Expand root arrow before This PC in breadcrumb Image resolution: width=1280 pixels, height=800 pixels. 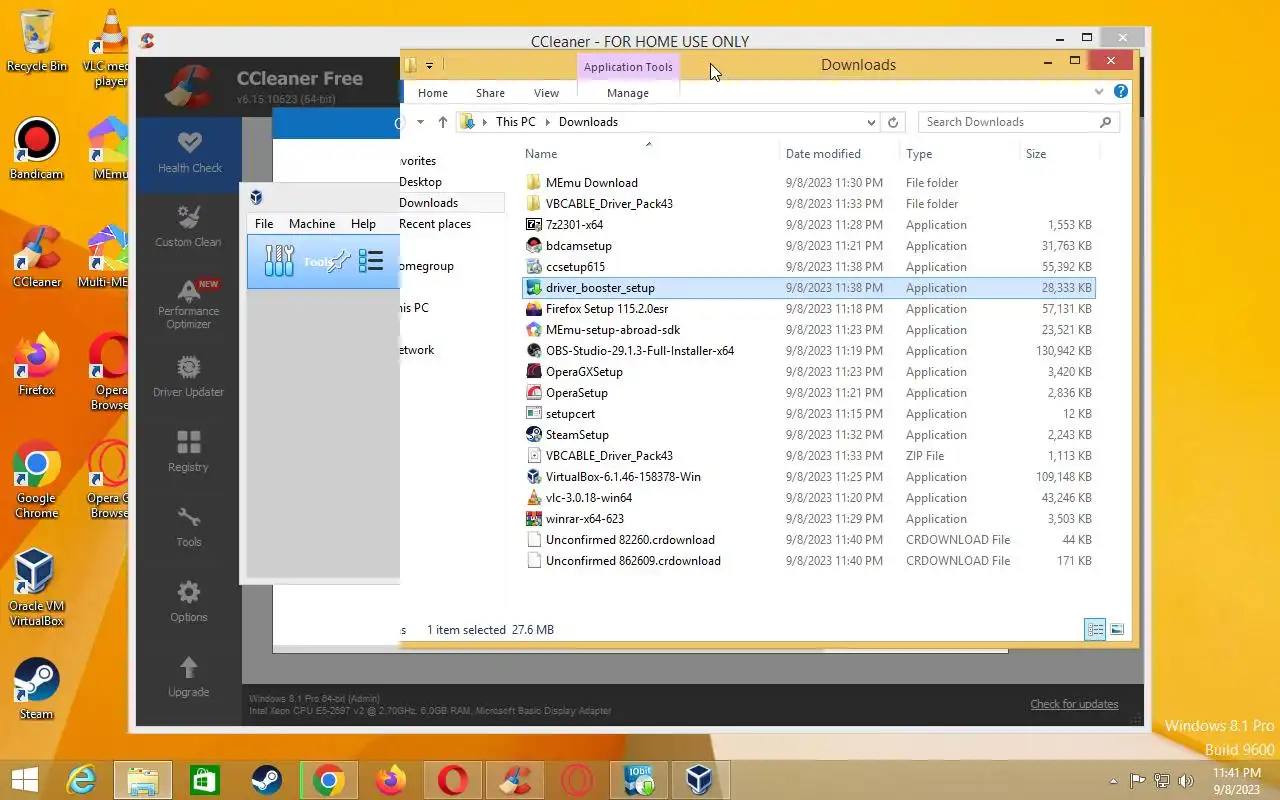coord(485,122)
